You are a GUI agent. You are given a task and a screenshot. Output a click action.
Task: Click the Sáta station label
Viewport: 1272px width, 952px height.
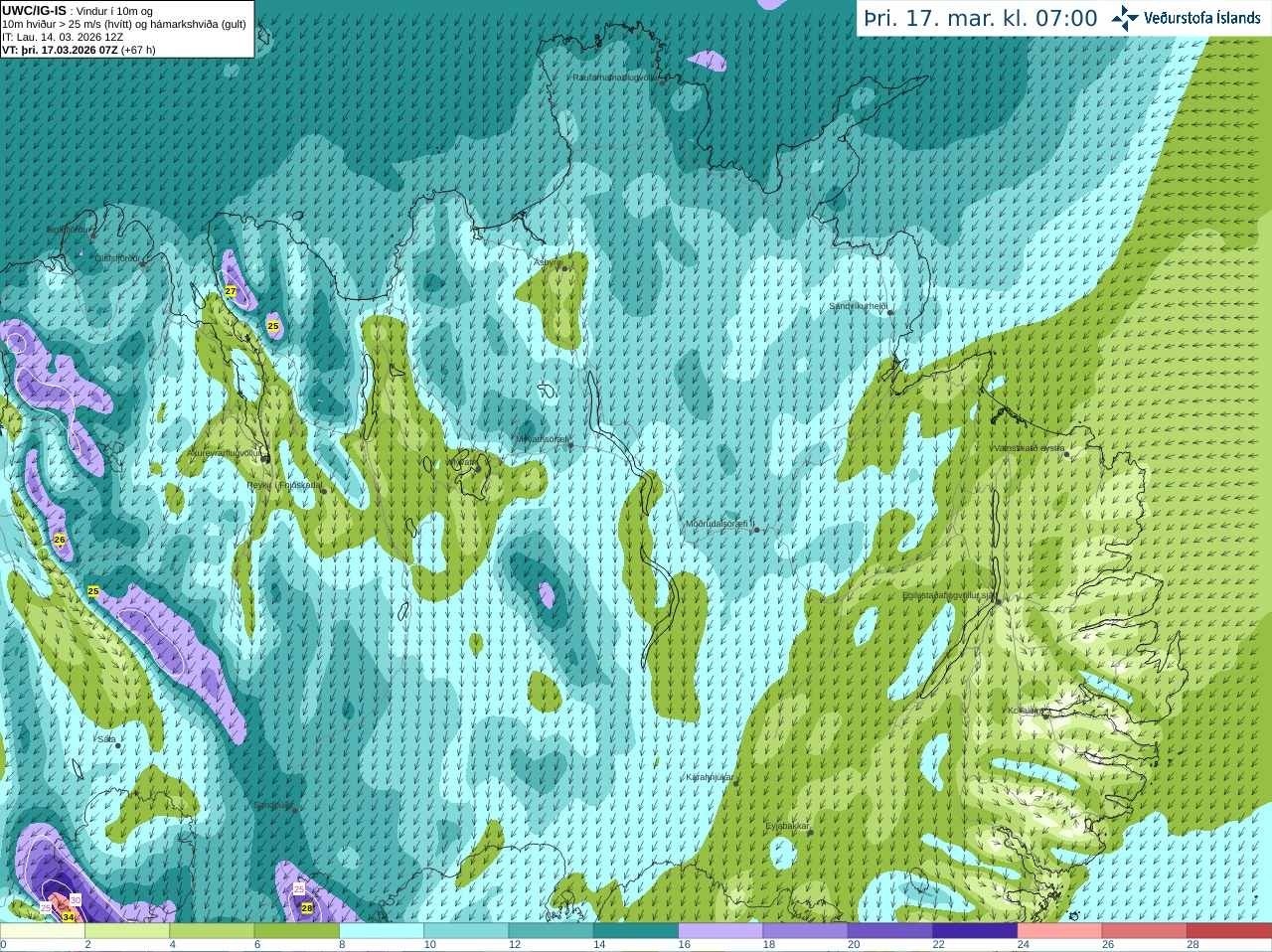[106, 739]
